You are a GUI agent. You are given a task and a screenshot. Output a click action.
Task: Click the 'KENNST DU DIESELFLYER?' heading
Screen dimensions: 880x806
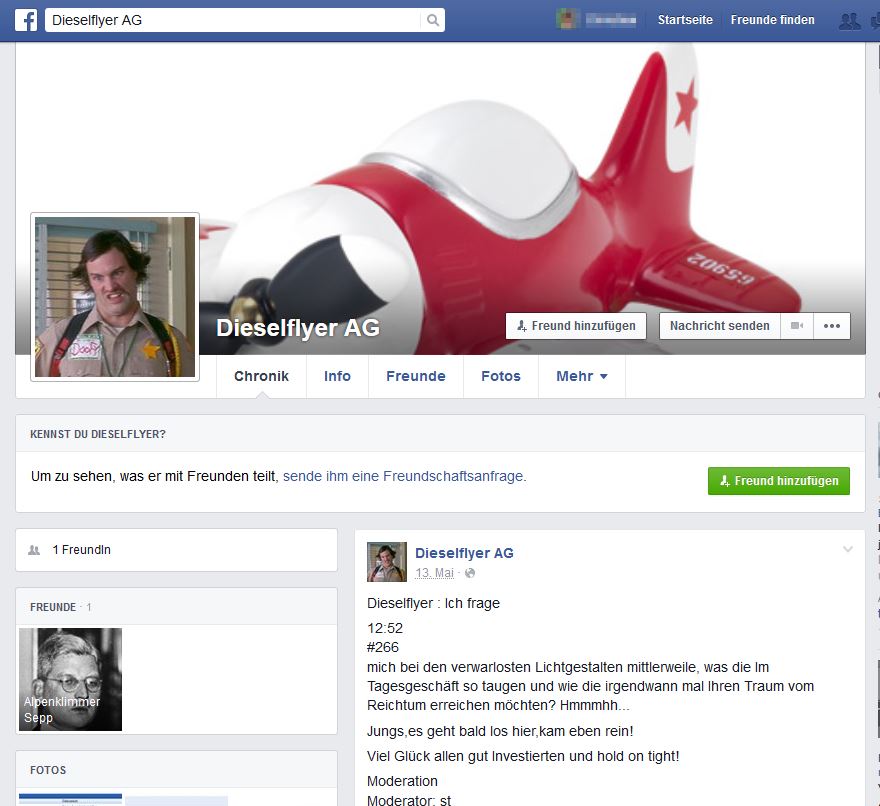(x=98, y=434)
